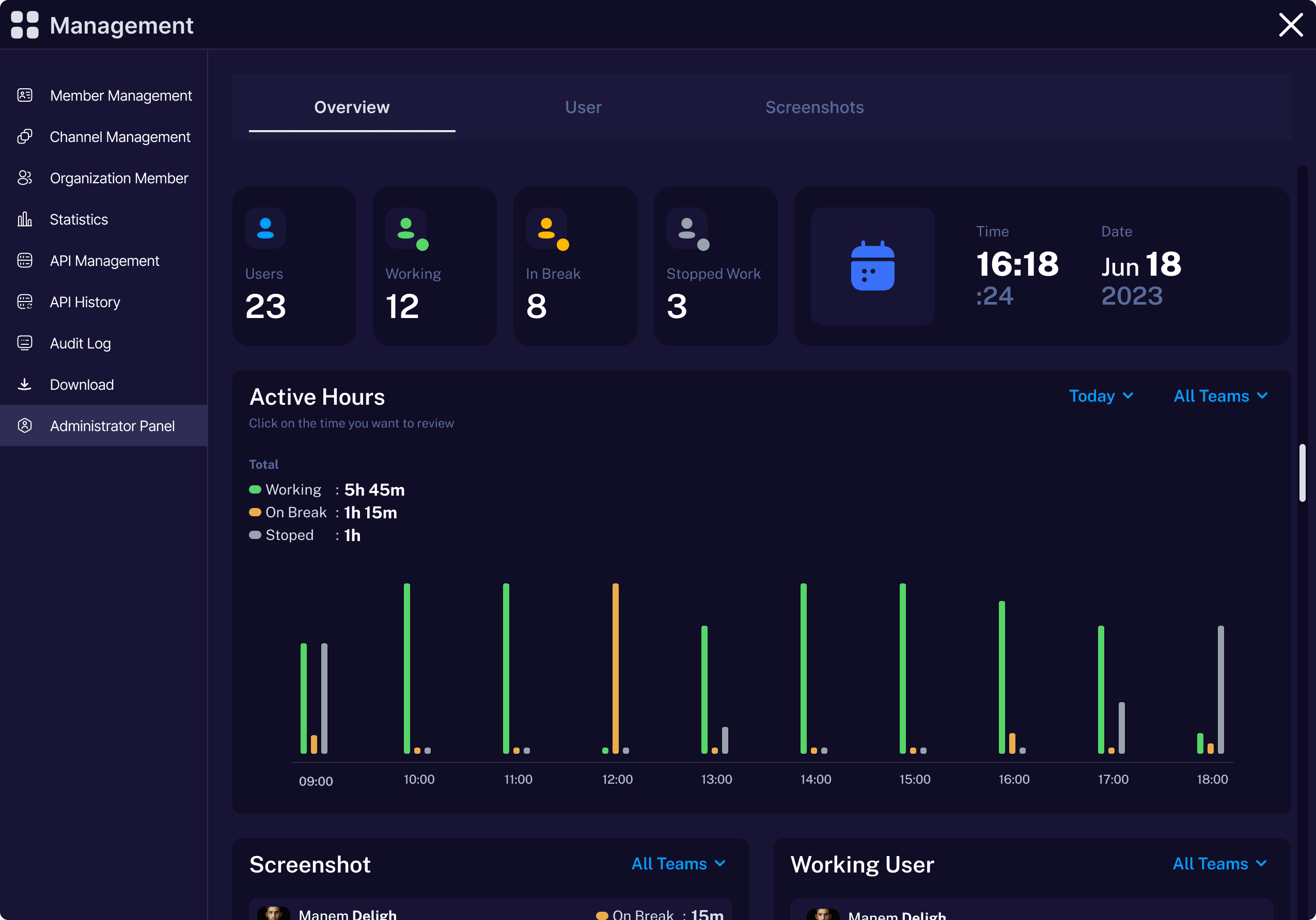This screenshot has height=920, width=1316.
Task: Click the blue calendar icon
Action: coord(872,266)
